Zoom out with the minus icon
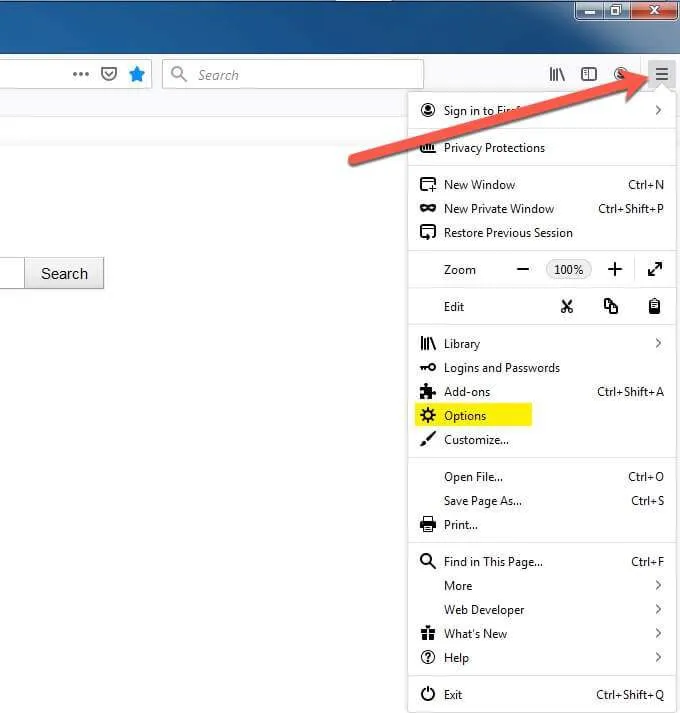680x713 pixels. pos(523,269)
